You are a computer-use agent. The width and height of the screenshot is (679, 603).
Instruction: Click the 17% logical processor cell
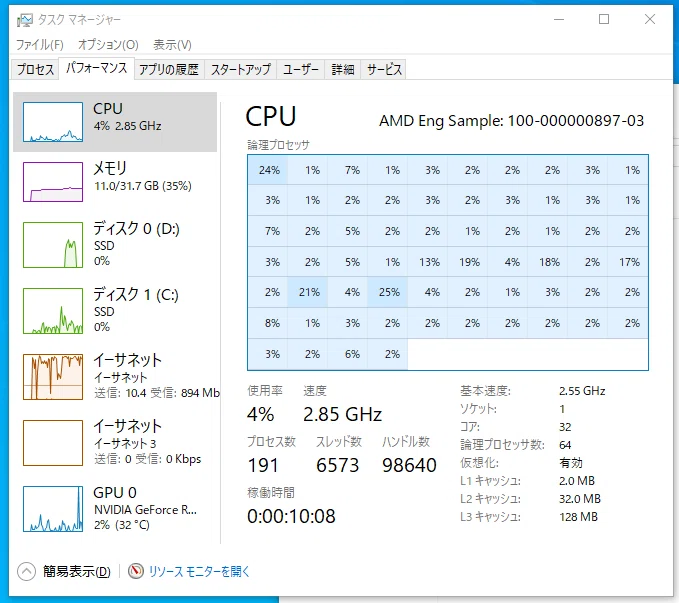tap(628, 262)
